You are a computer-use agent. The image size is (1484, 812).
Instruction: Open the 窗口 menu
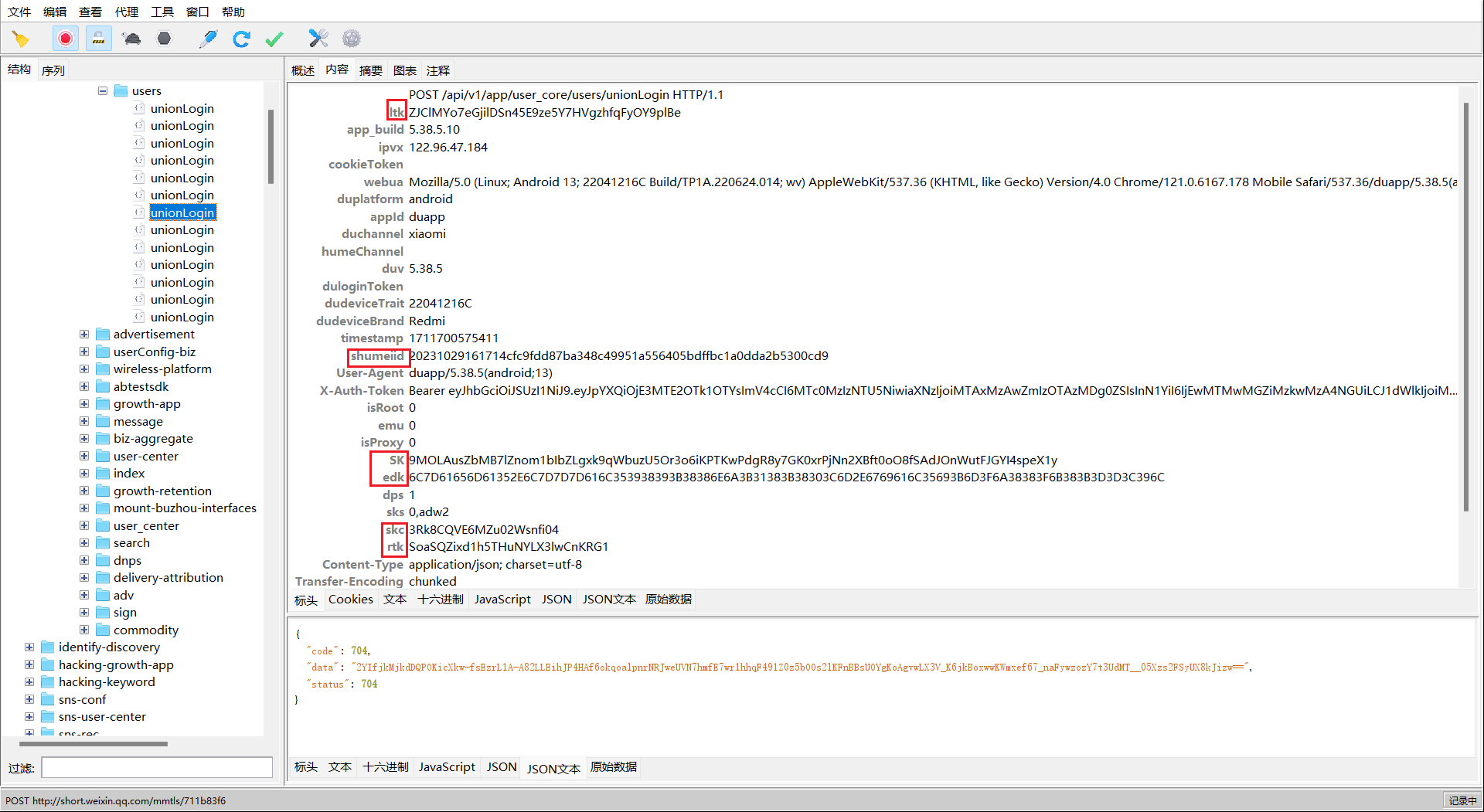[198, 12]
